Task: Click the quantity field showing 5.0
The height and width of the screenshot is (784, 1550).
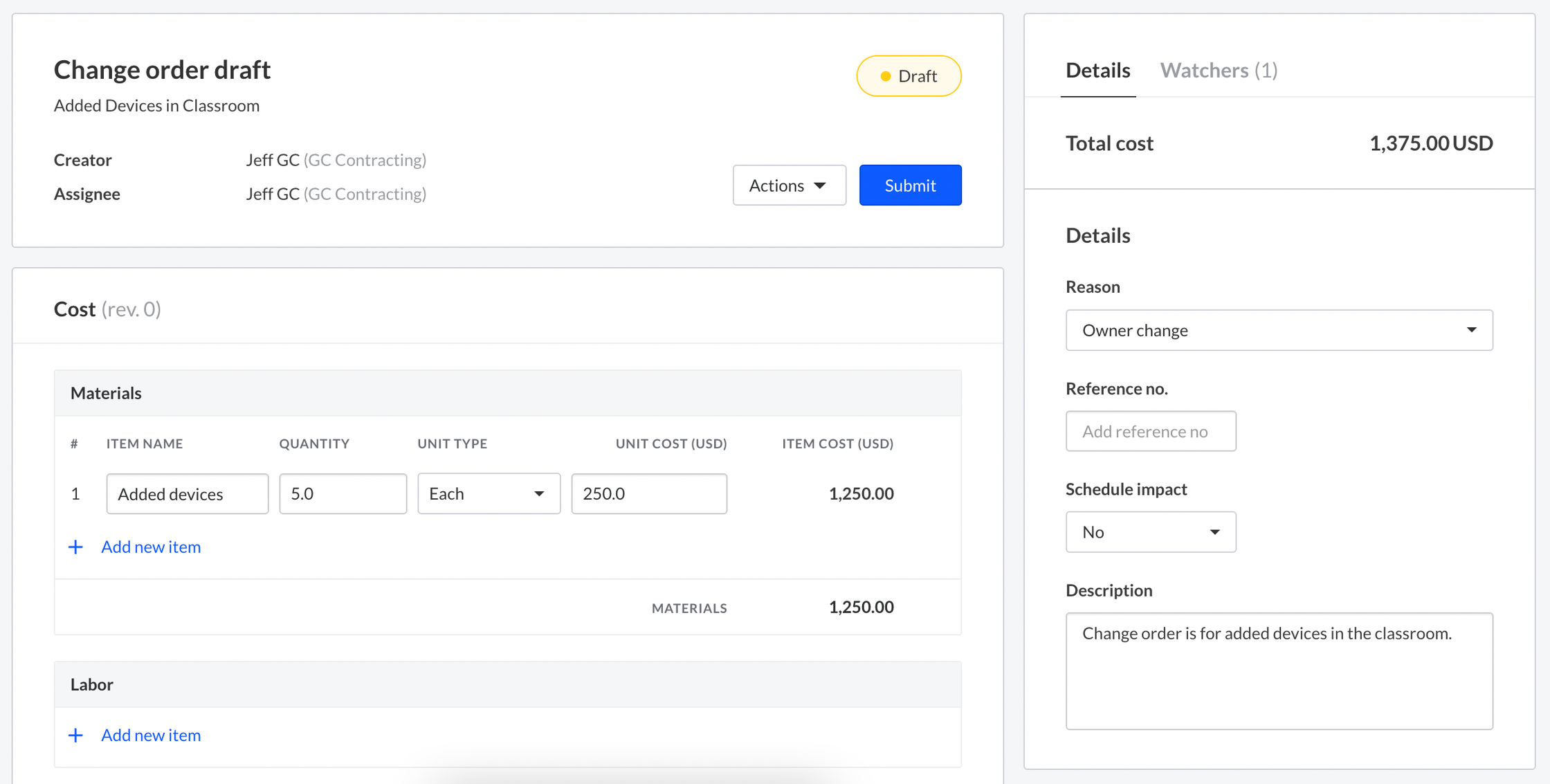Action: pos(343,494)
